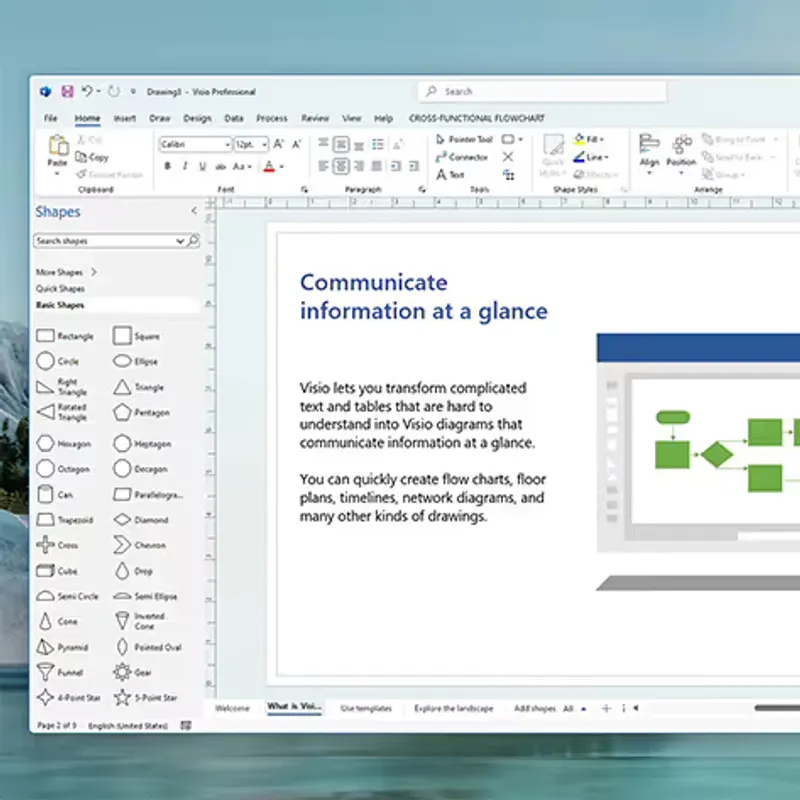Toggle center text alignment
The image size is (800, 800).
pyautogui.click(x=341, y=166)
